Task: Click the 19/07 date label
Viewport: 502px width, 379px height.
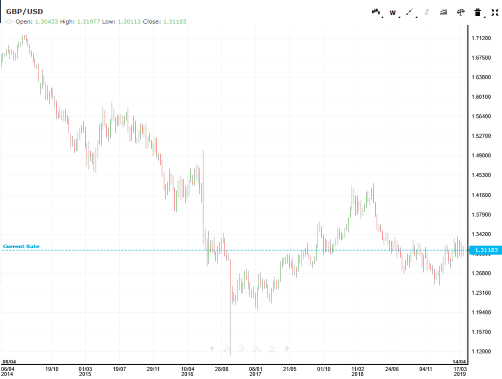Action: (119, 369)
